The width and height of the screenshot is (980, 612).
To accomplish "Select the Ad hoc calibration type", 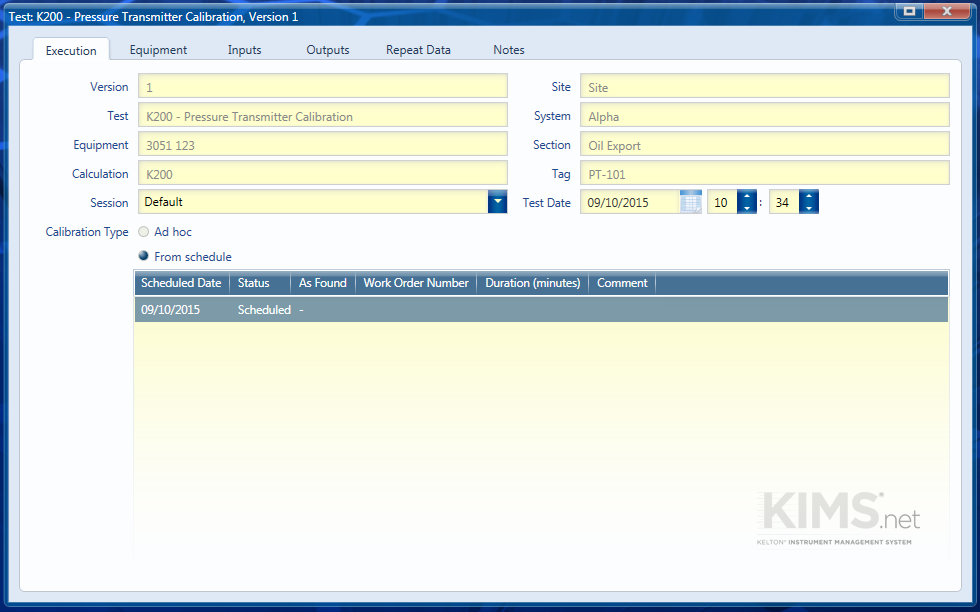I will tap(144, 232).
